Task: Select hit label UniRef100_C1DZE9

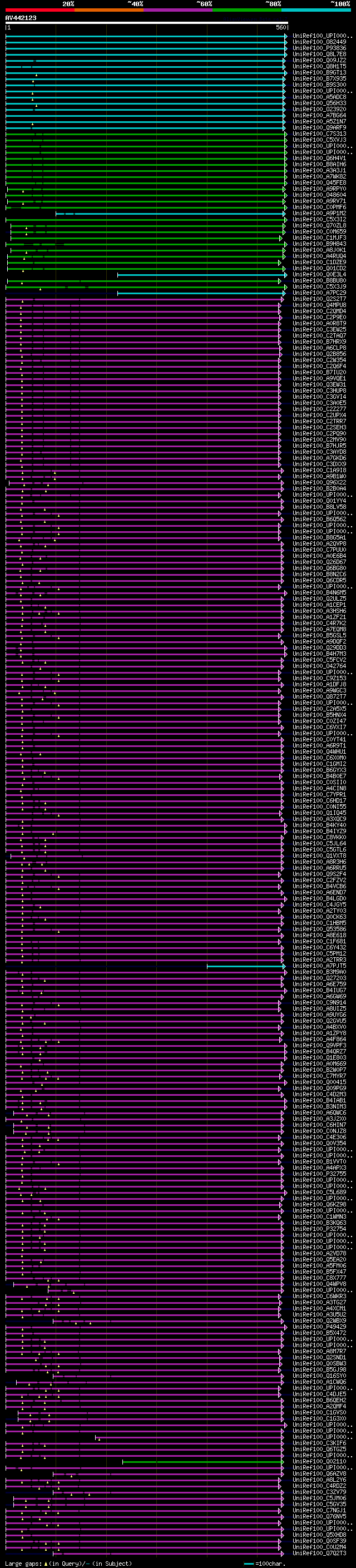Action: pyautogui.click(x=319, y=262)
